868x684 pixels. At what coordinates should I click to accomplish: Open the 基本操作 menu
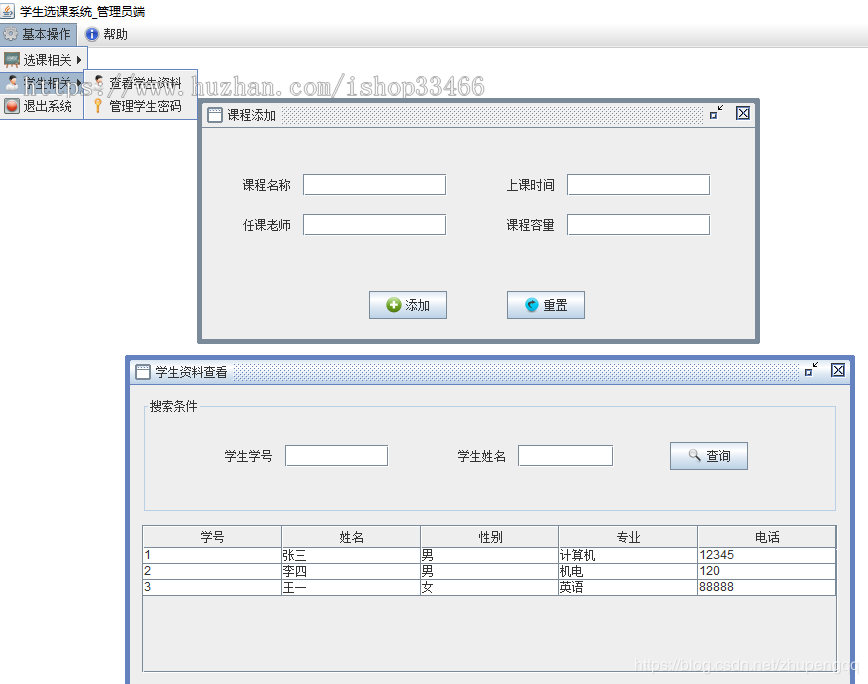pos(38,34)
